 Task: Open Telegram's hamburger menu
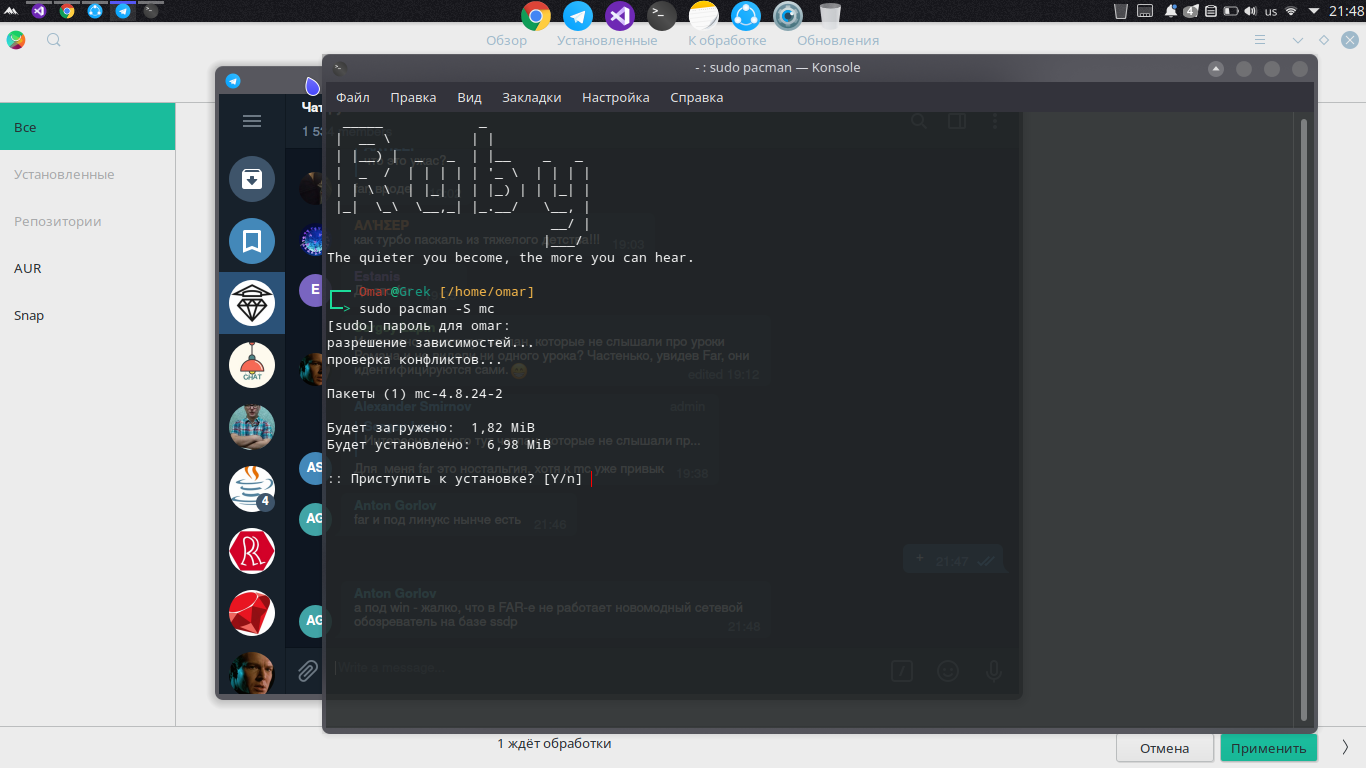tap(252, 121)
